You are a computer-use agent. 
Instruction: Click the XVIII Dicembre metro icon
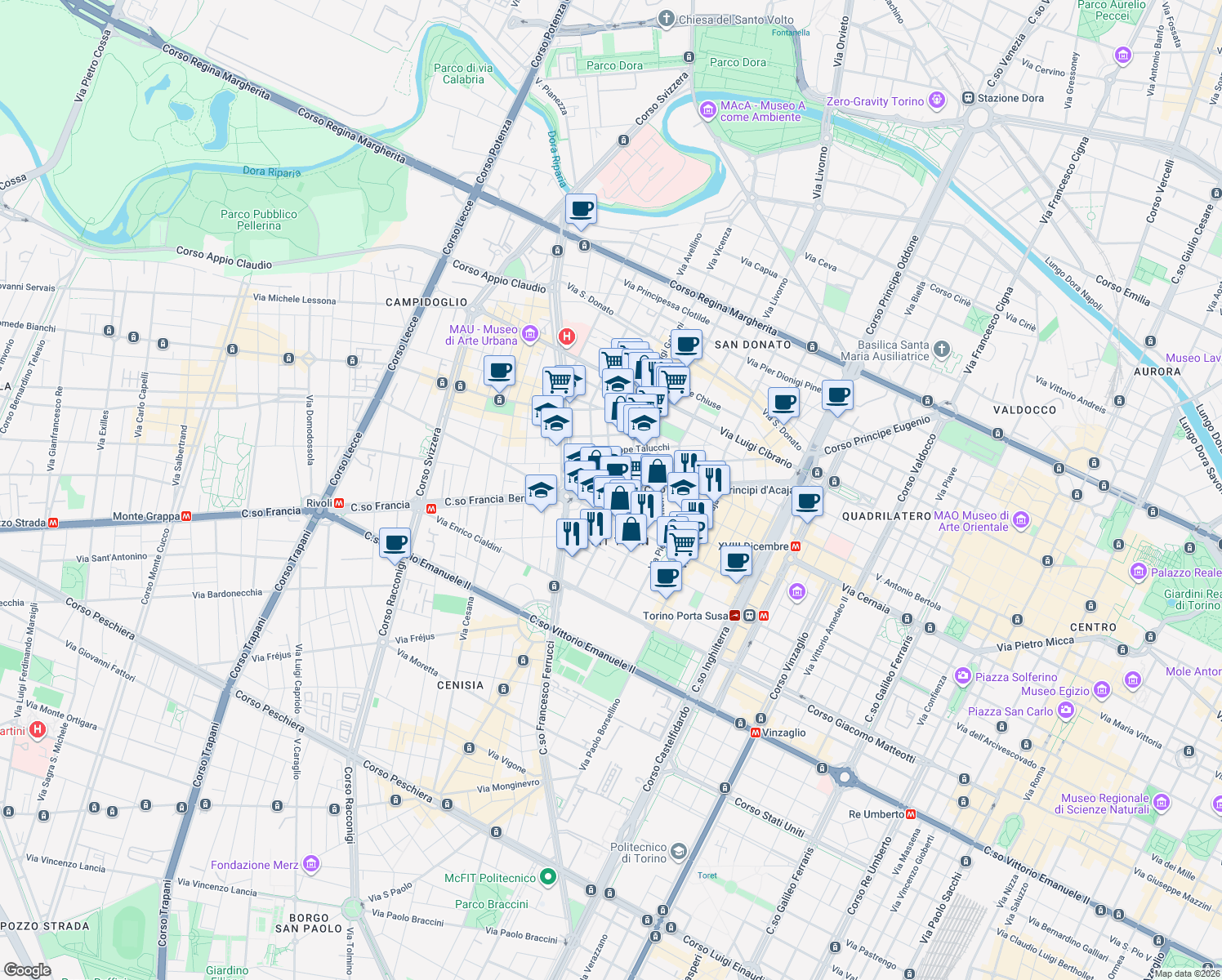pyautogui.click(x=795, y=546)
